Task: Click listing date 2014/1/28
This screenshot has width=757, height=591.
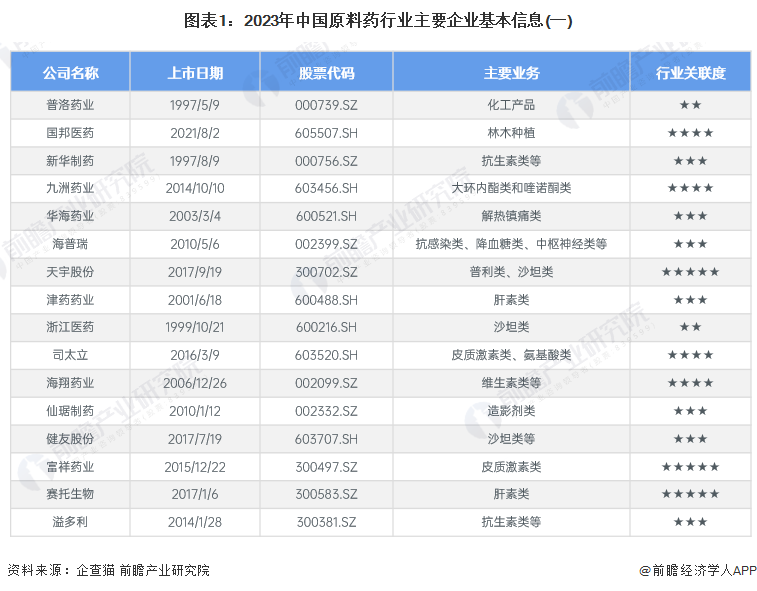Action: pos(195,522)
